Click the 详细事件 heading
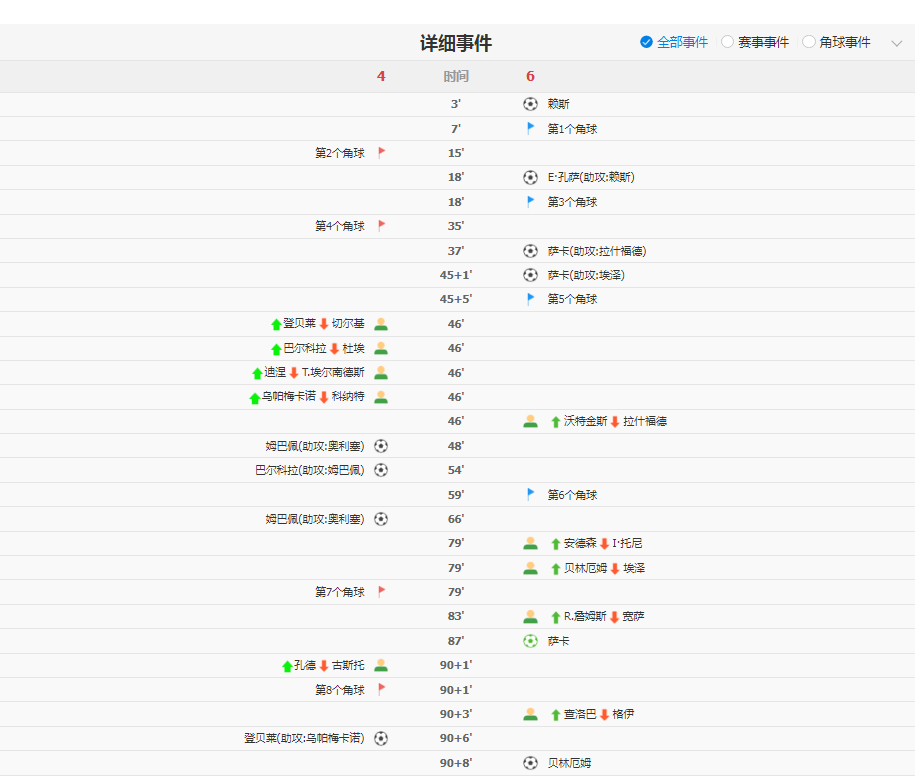 [x=456, y=43]
